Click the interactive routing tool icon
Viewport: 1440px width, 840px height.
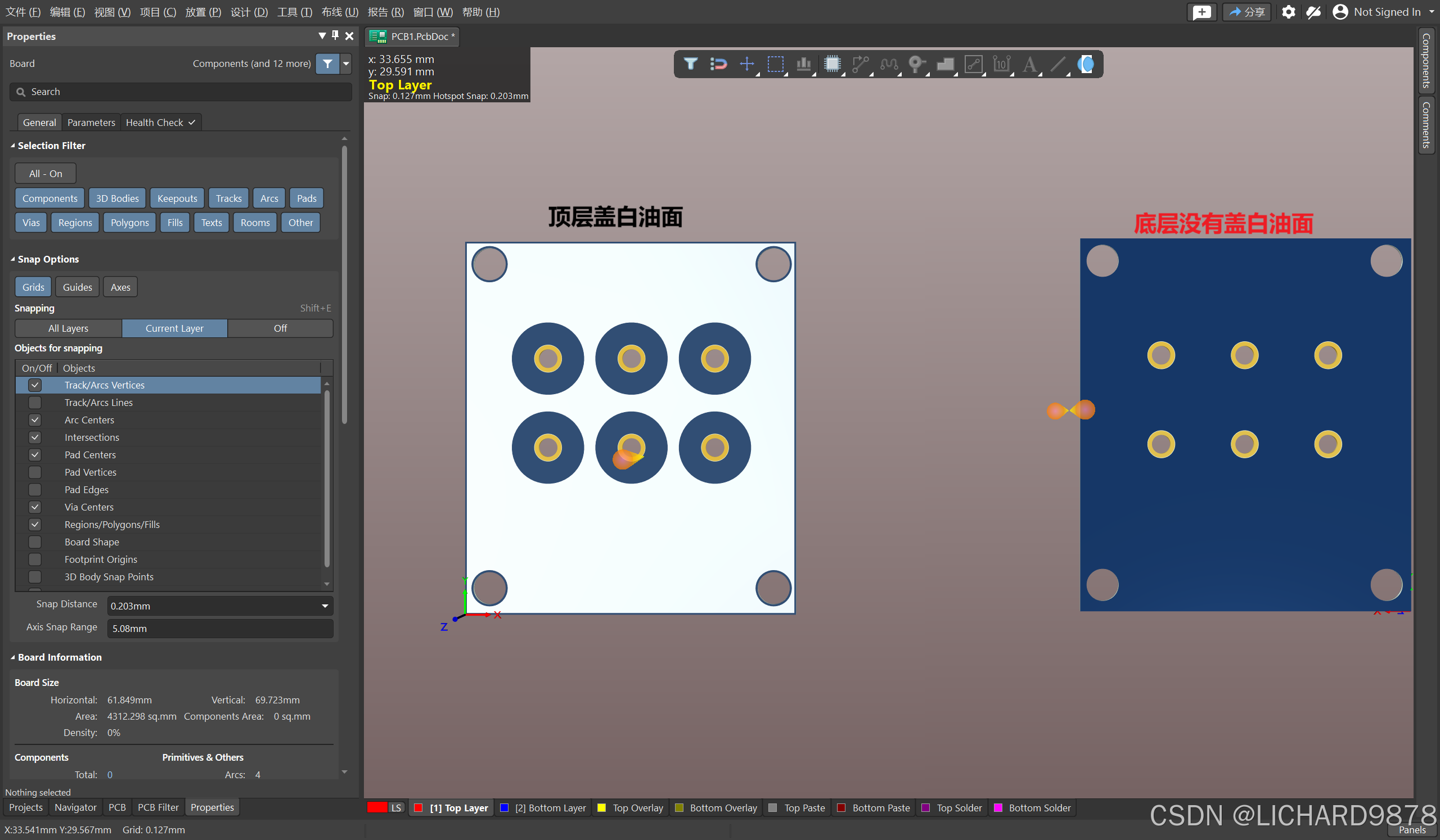pyautogui.click(x=860, y=64)
